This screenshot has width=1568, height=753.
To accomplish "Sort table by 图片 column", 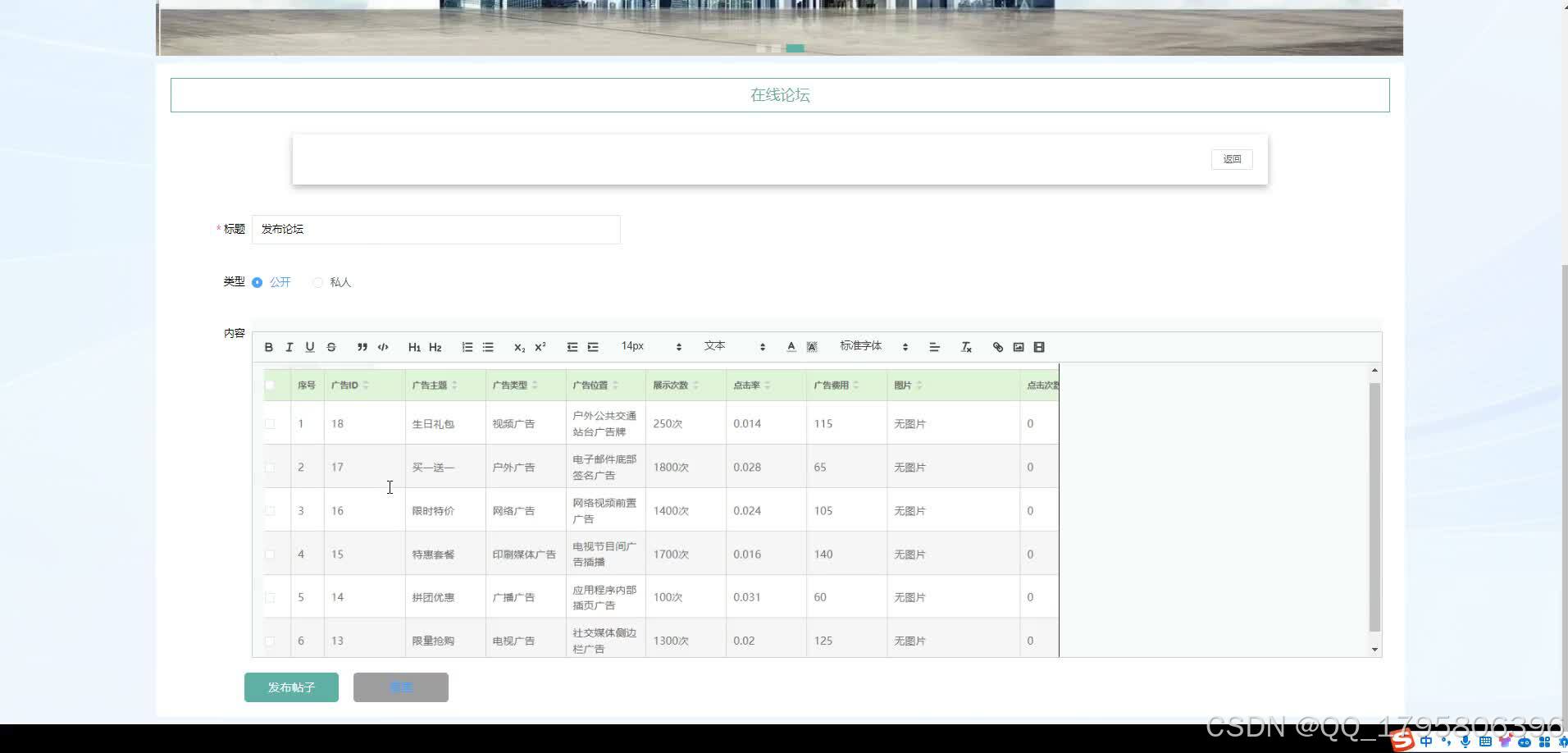I will [x=919, y=385].
